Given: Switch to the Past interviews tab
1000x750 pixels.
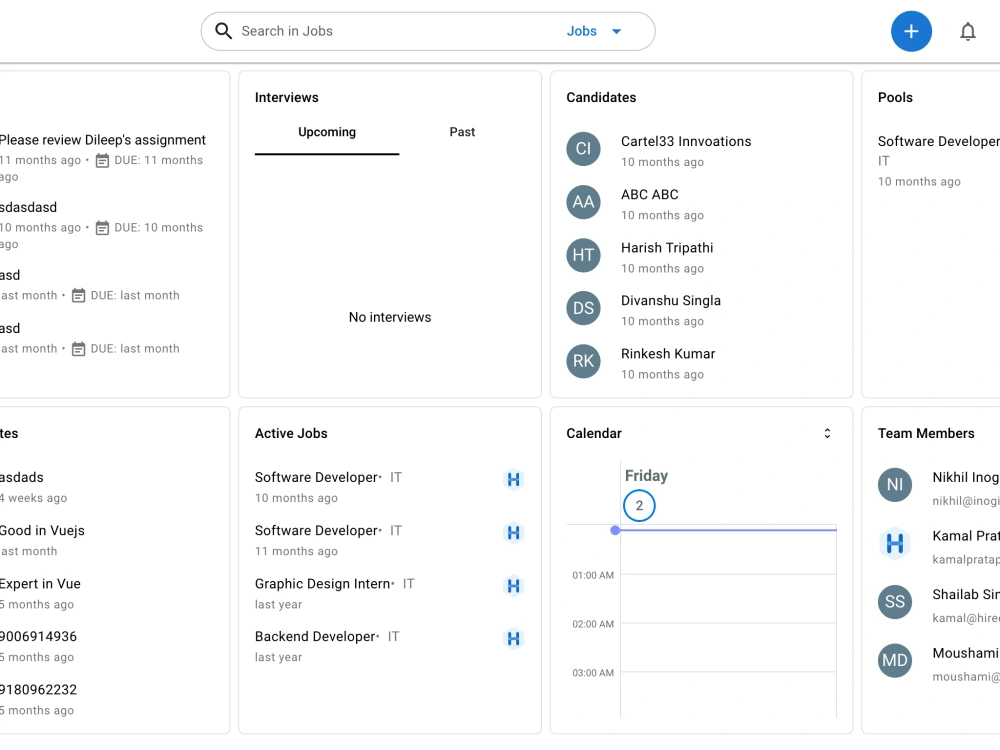Looking at the screenshot, I should pos(462,132).
